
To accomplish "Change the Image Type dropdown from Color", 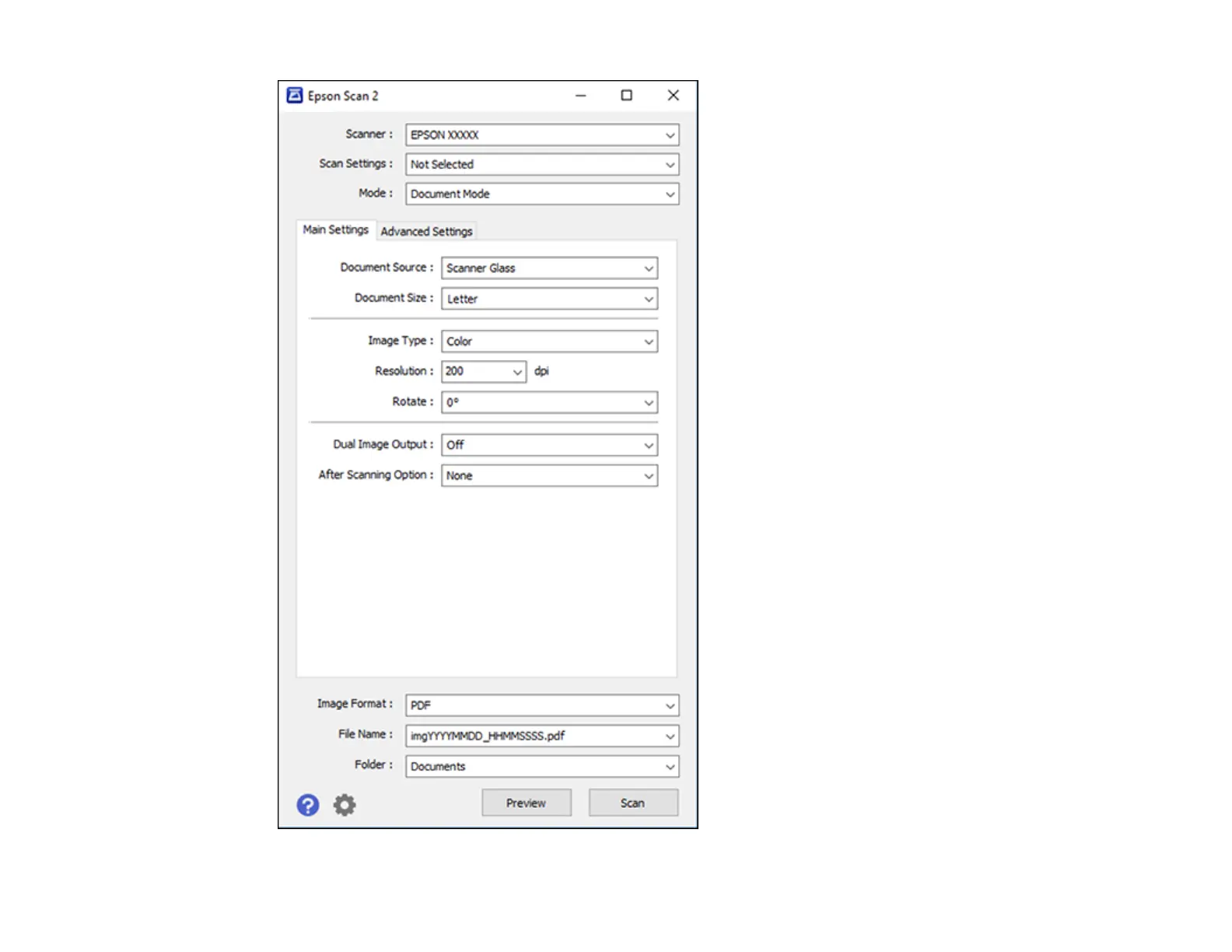I will tap(549, 341).
